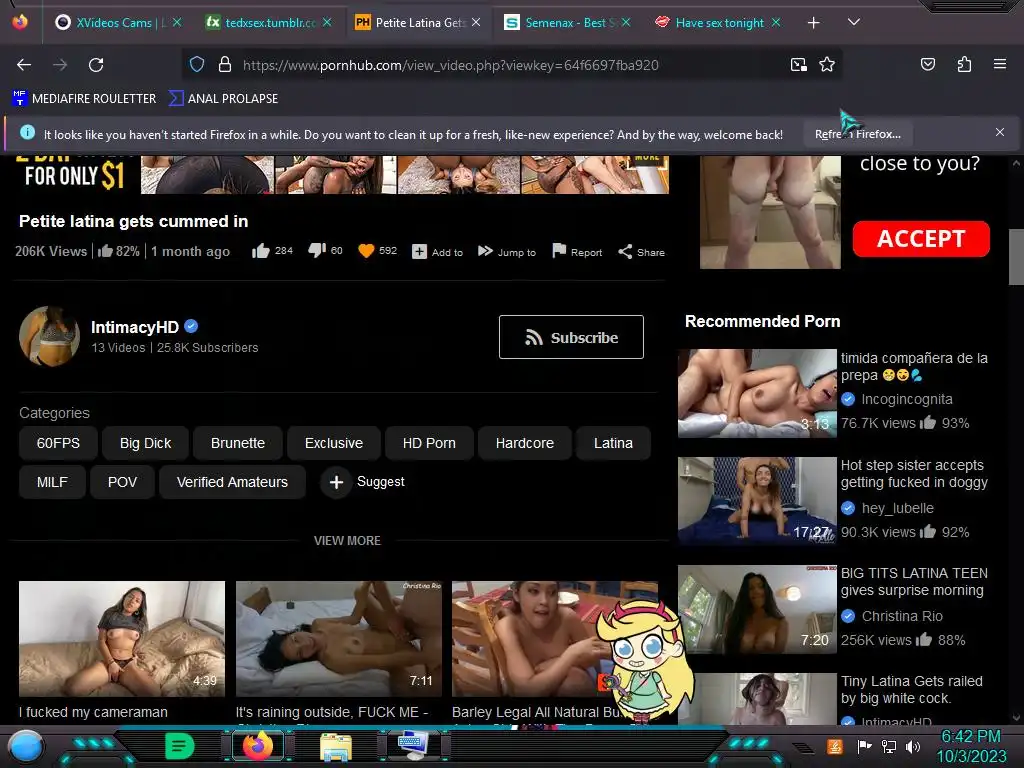Open the Start orb on taskbar
The height and width of the screenshot is (768, 1024).
click(x=26, y=746)
